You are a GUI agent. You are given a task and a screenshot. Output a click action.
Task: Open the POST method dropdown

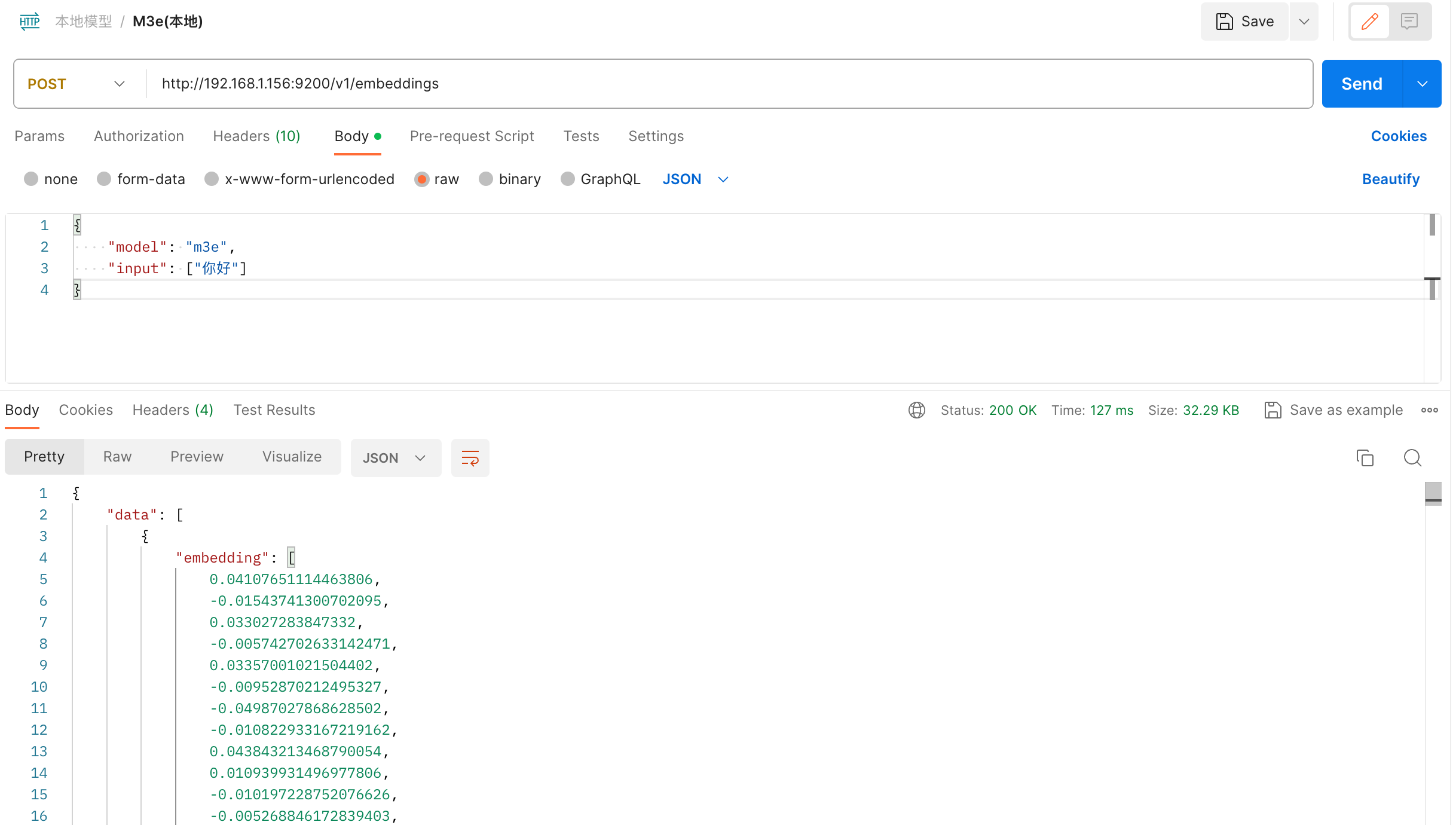click(x=78, y=84)
